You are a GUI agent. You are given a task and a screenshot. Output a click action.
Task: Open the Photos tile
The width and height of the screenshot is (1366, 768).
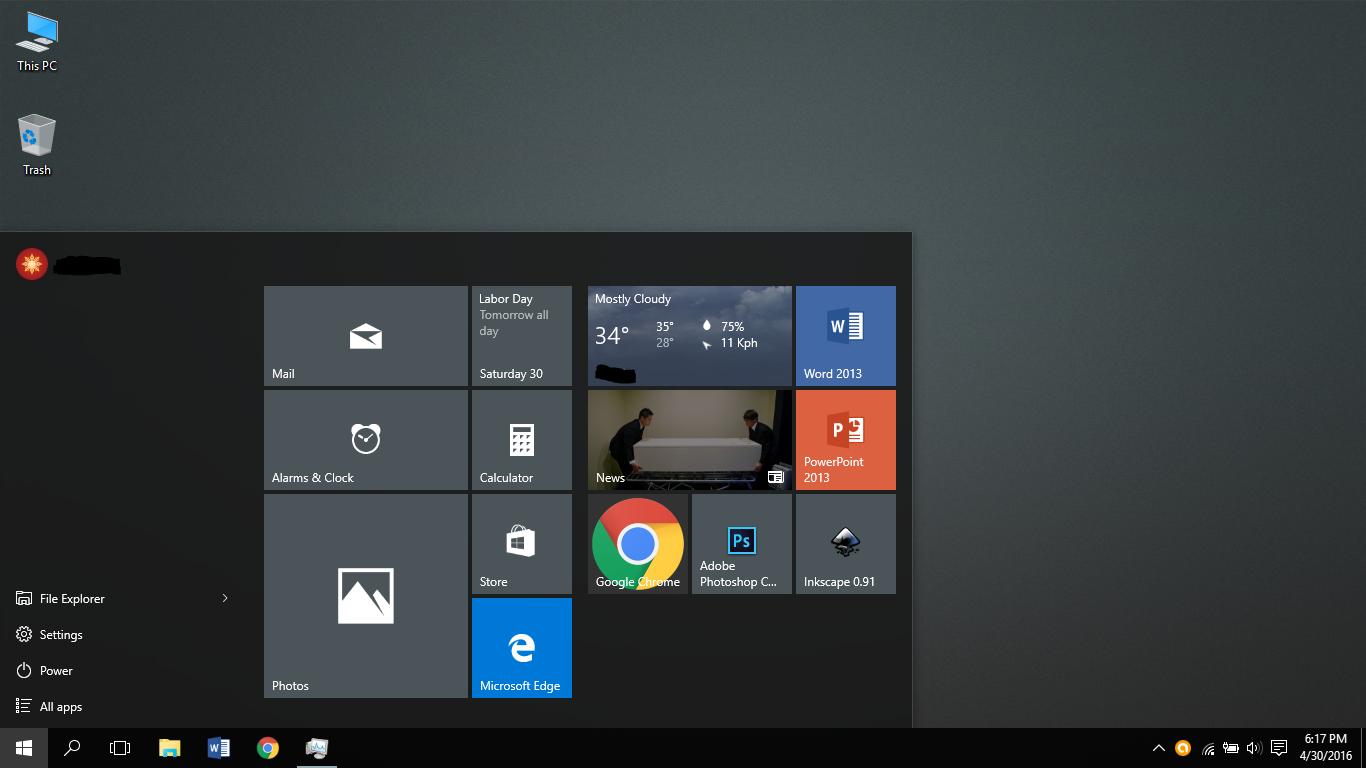[x=366, y=596]
